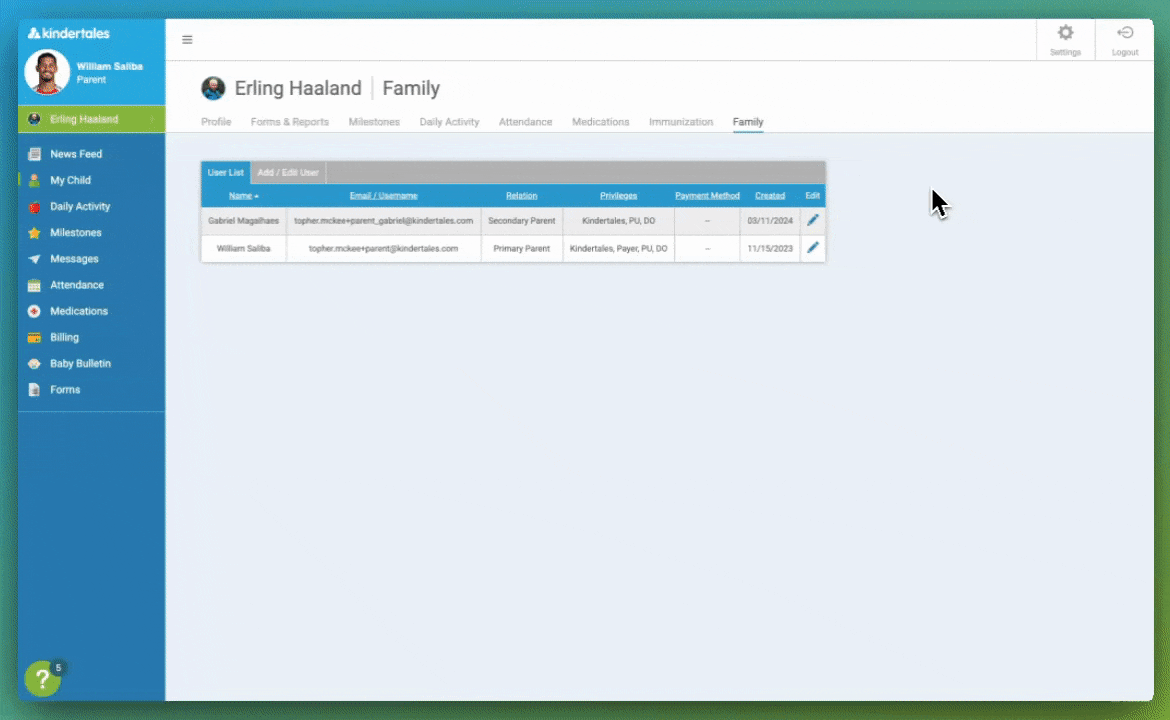Click the Privileges column header link

[x=618, y=196]
